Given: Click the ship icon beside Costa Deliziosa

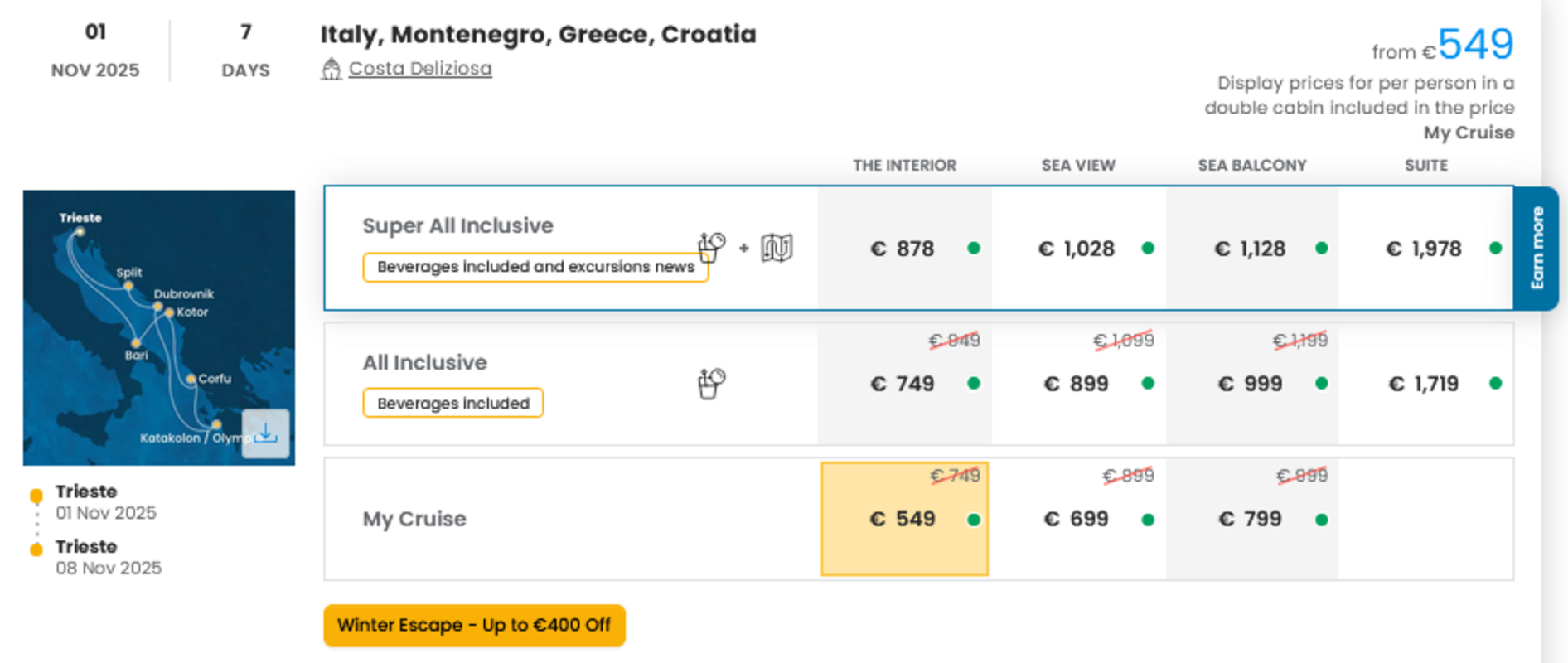Looking at the screenshot, I should (332, 69).
